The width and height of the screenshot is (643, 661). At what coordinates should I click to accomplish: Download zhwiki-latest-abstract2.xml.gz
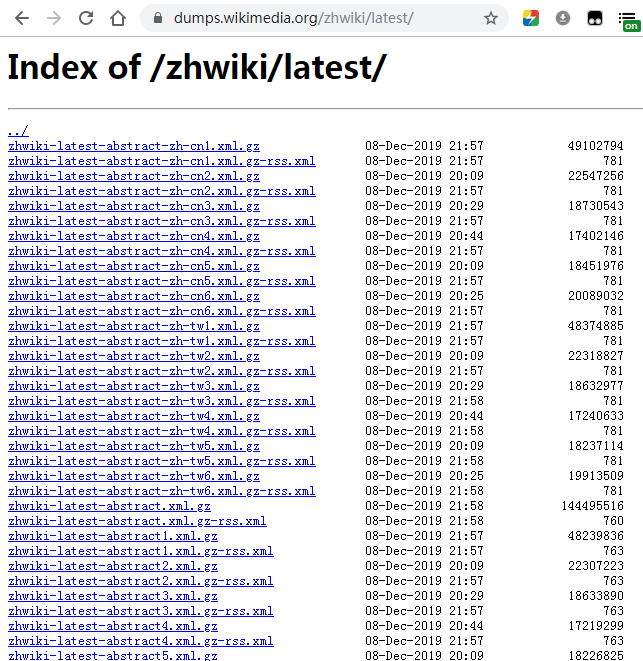113,566
